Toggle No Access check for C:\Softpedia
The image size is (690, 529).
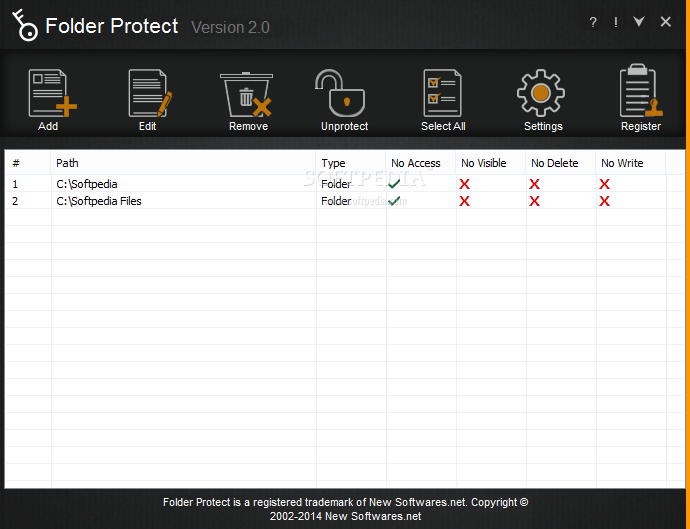(394, 184)
